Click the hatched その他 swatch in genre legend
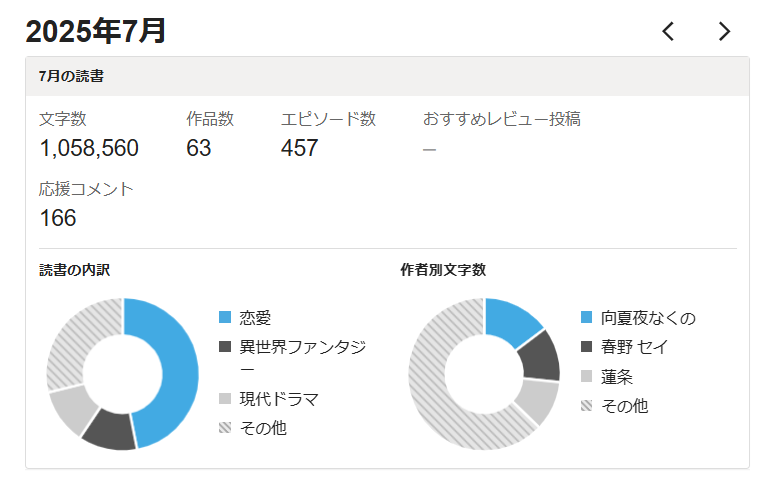 coord(225,428)
